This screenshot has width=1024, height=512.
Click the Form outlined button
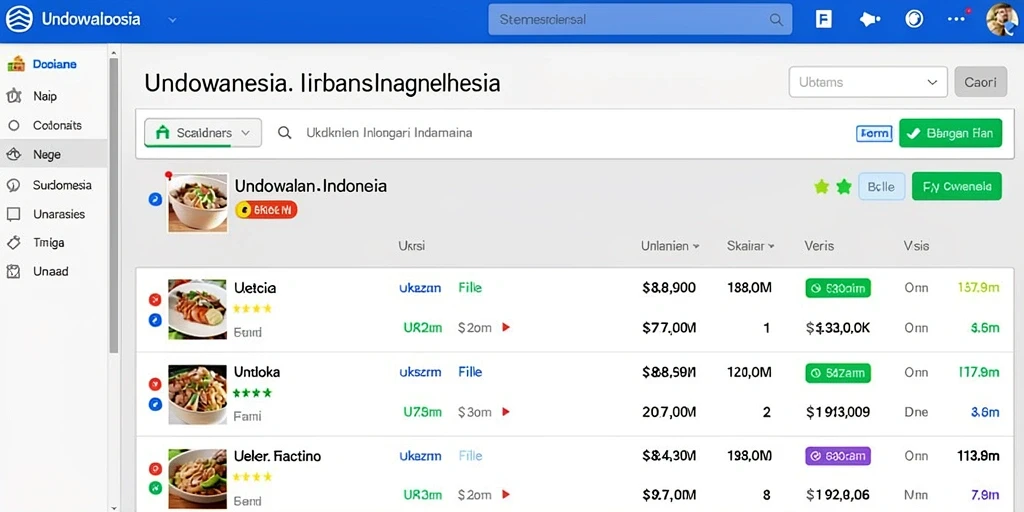point(874,133)
